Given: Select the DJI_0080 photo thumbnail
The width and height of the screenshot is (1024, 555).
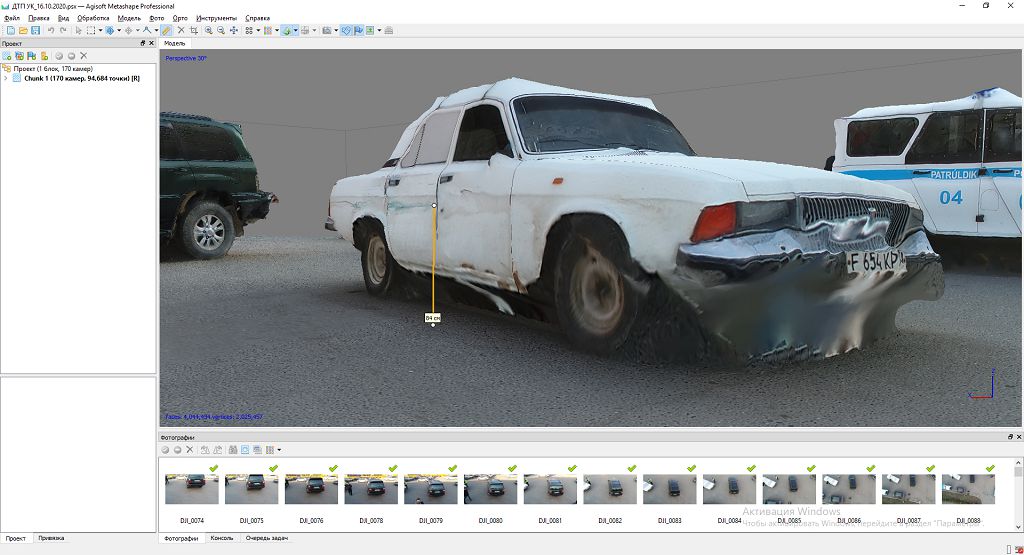Looking at the screenshot, I should click(490, 489).
